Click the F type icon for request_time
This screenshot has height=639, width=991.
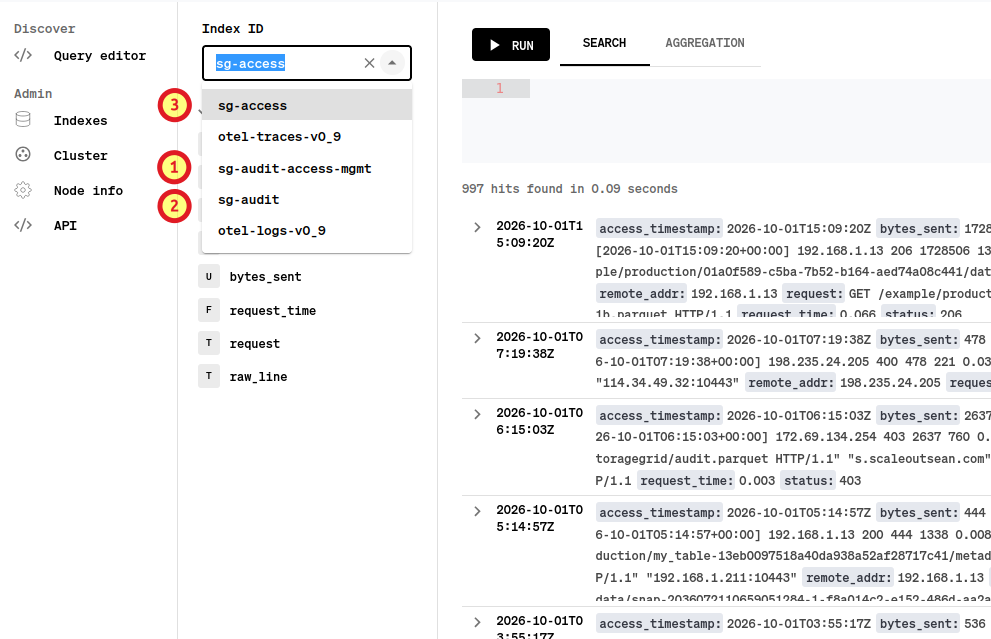tap(209, 310)
